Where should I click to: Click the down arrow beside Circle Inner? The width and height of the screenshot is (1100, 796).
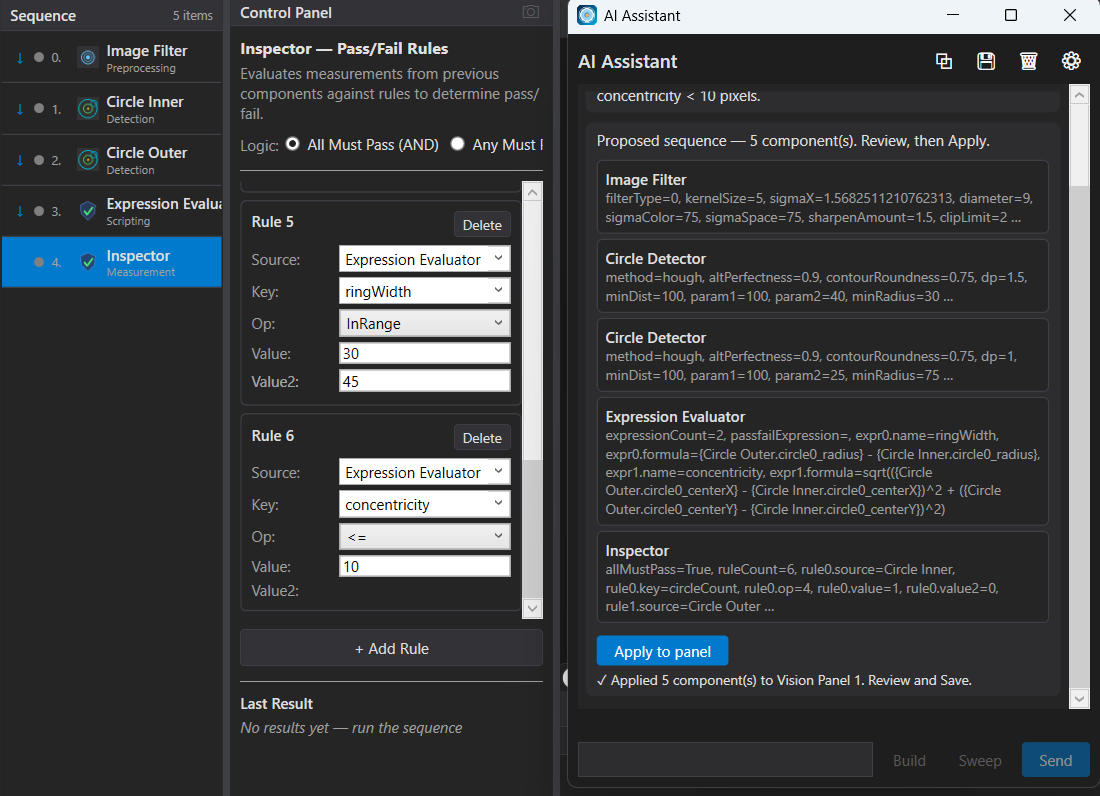[20, 109]
